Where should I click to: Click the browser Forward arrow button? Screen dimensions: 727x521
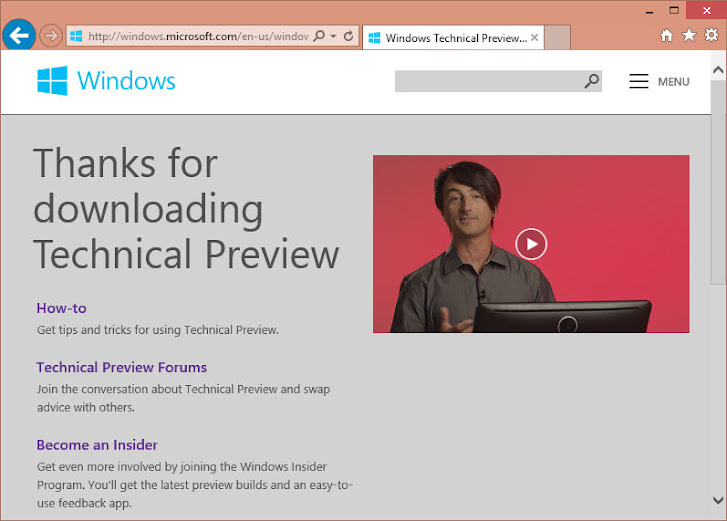coord(51,36)
